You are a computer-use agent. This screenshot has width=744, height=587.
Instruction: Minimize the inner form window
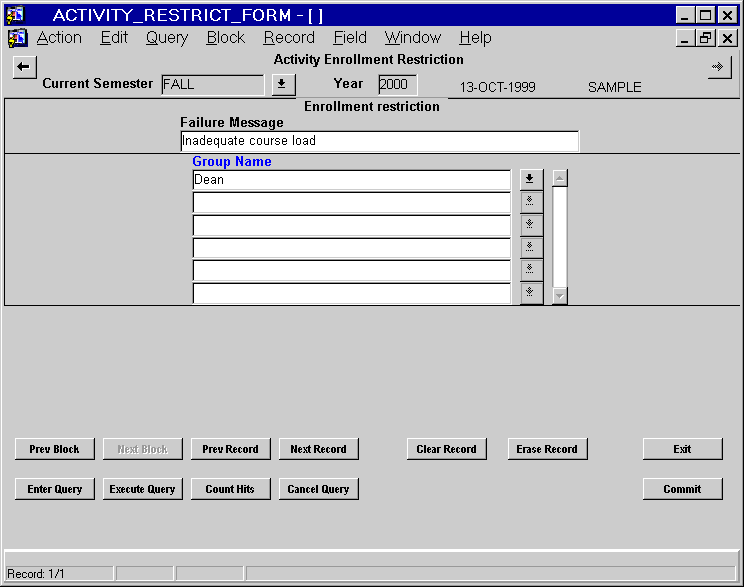pyautogui.click(x=685, y=38)
